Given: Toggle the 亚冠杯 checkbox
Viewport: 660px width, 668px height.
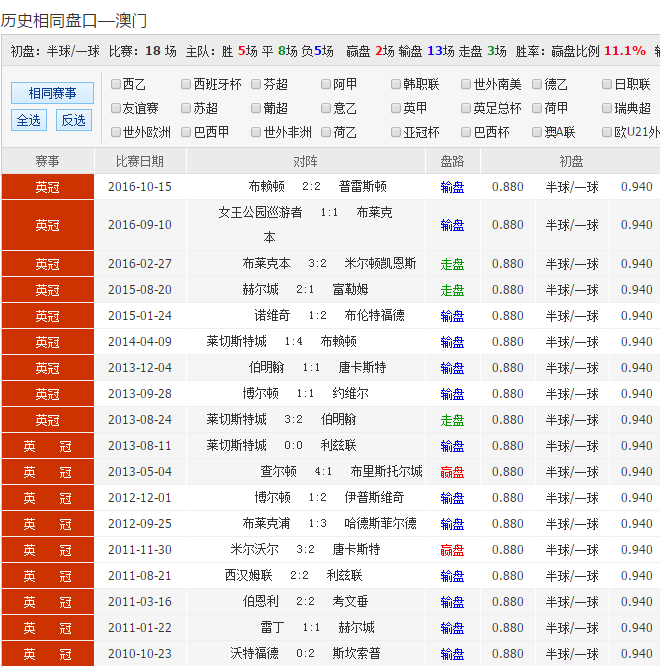Looking at the screenshot, I should 397,132.
